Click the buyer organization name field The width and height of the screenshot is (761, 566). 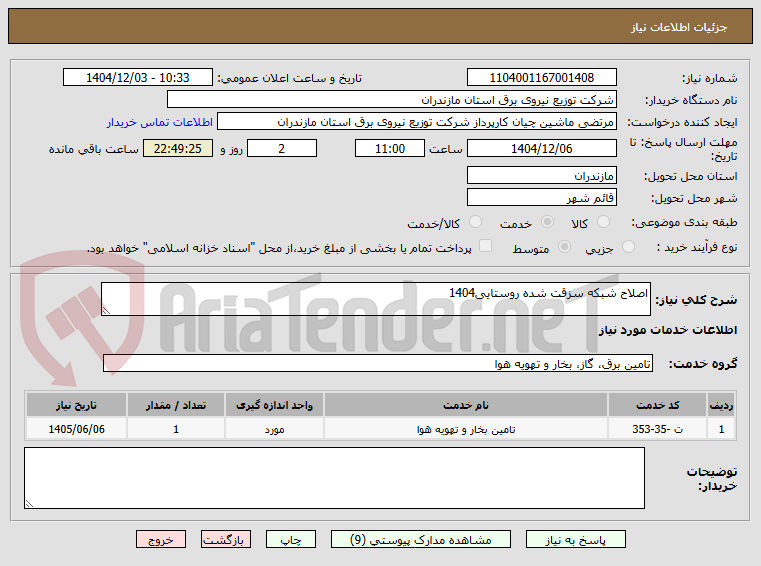coord(392,100)
